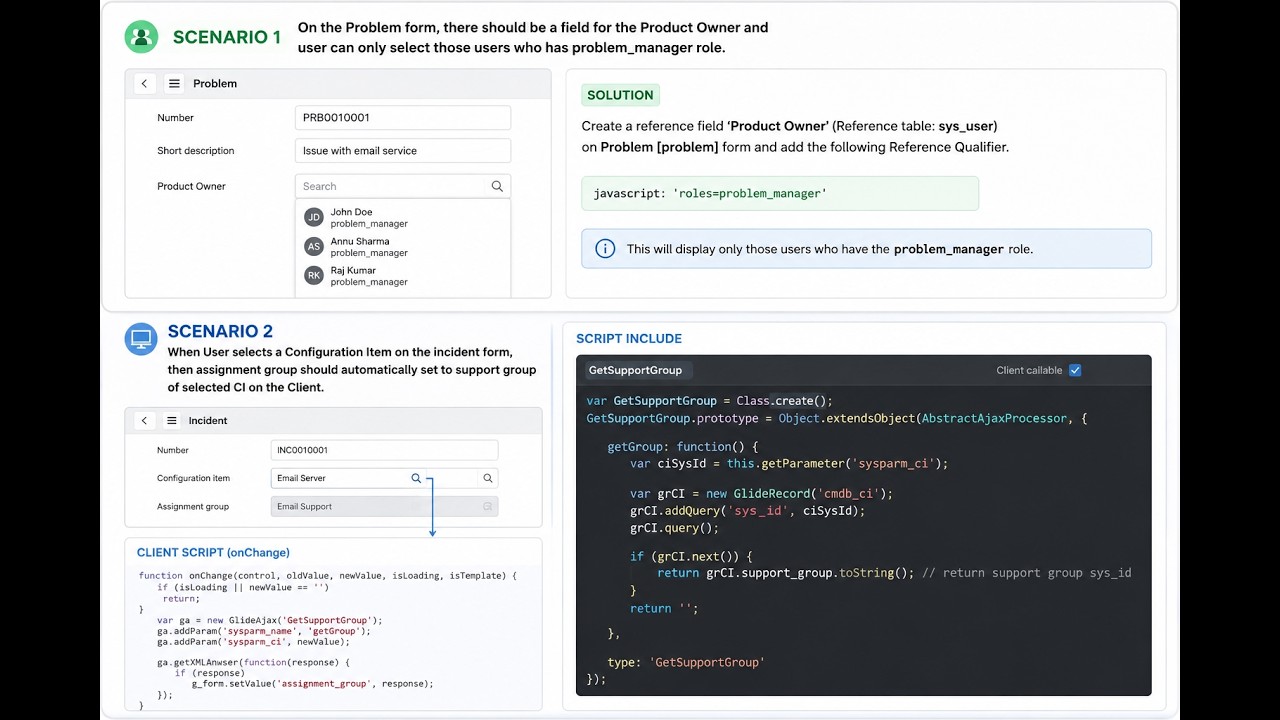Image resolution: width=1280 pixels, height=720 pixels.
Task: Click the Incident form title
Action: [208, 421]
